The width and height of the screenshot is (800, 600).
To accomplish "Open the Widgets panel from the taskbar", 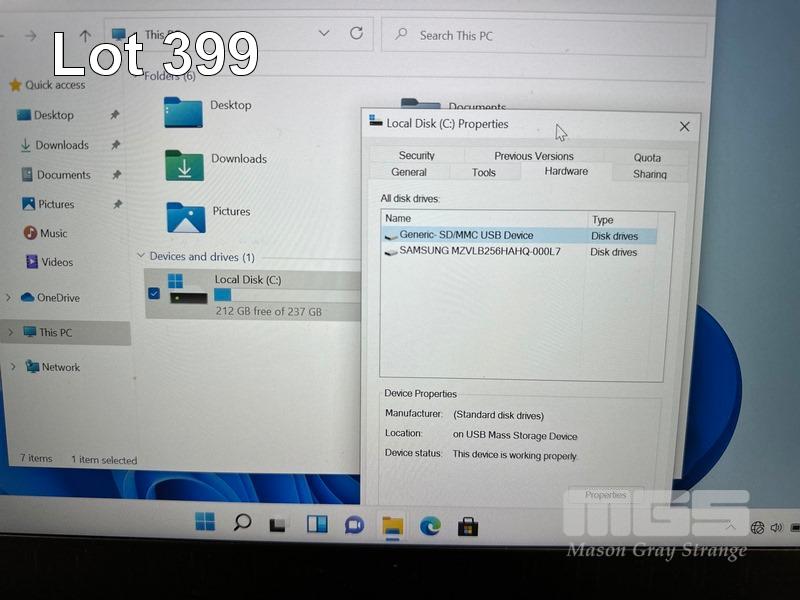I will [x=317, y=523].
